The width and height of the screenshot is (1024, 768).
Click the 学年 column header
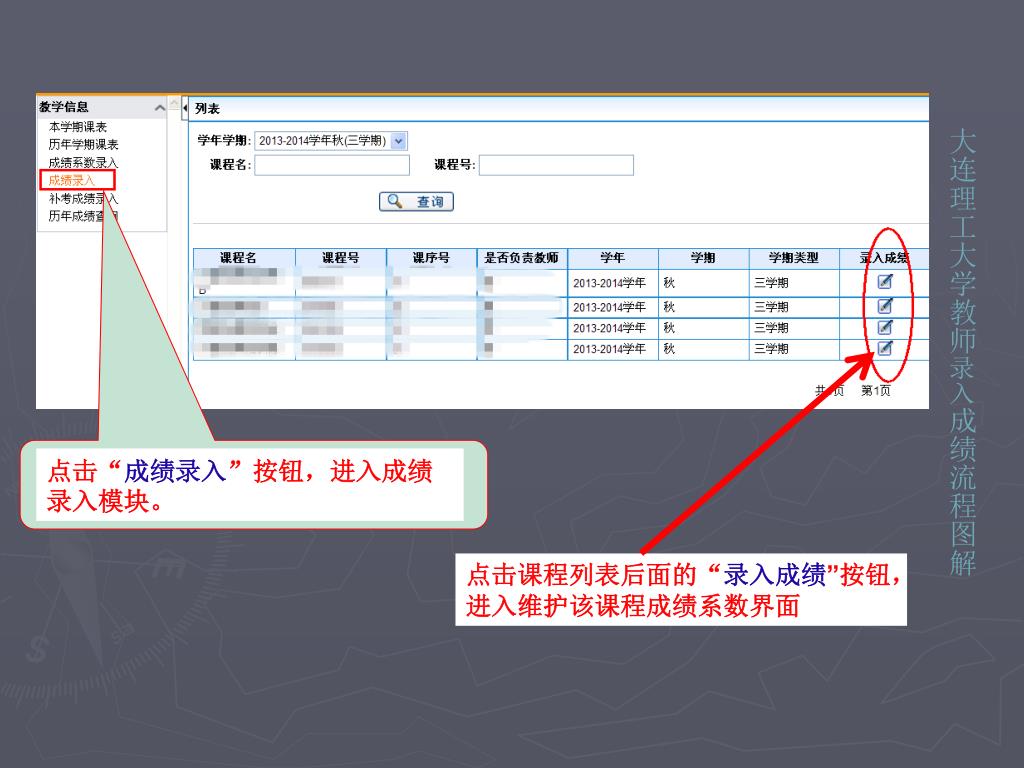coord(613,258)
